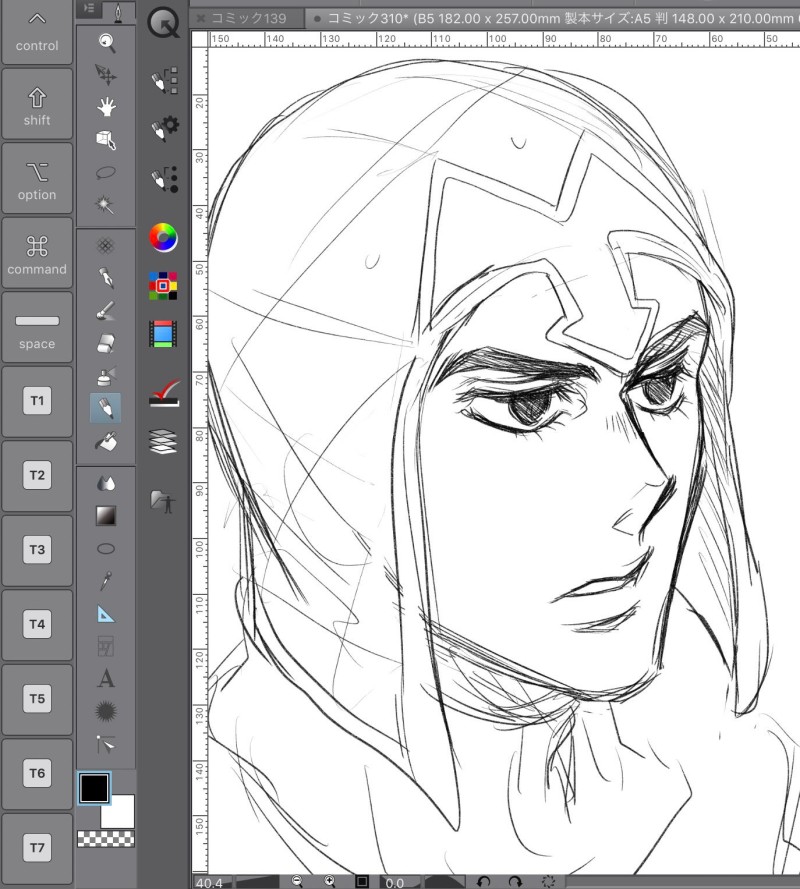Click the zoom in magnifier button

[330, 881]
